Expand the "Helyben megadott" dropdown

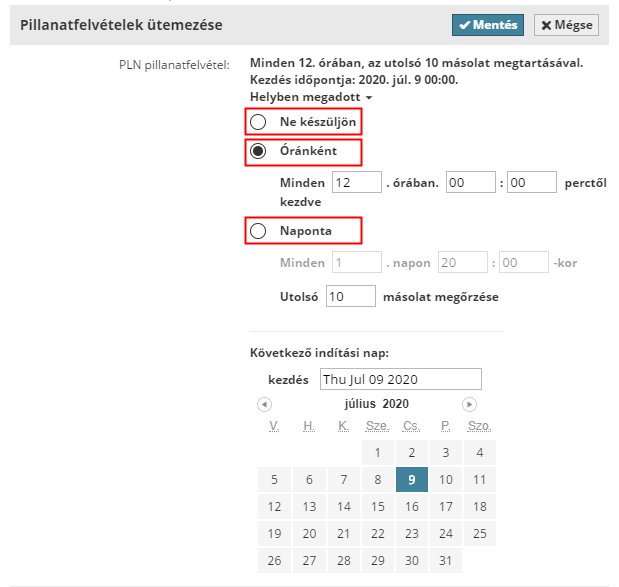[x=311, y=97]
